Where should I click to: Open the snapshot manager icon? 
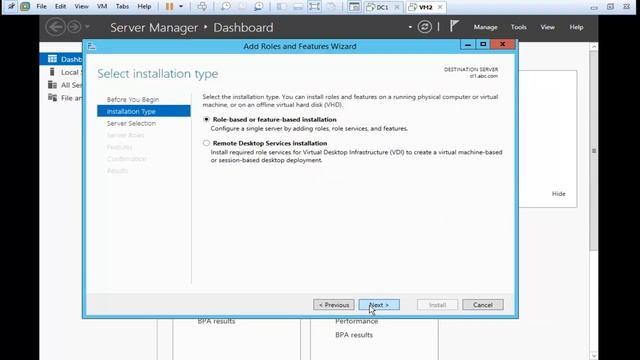tap(258, 7)
